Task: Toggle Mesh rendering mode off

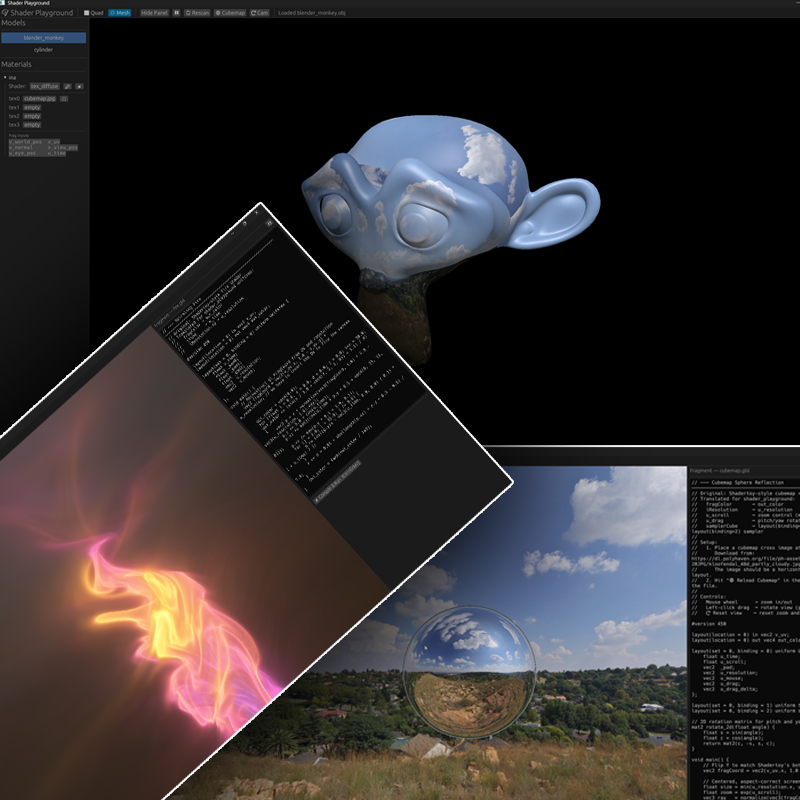Action: click(x=120, y=13)
